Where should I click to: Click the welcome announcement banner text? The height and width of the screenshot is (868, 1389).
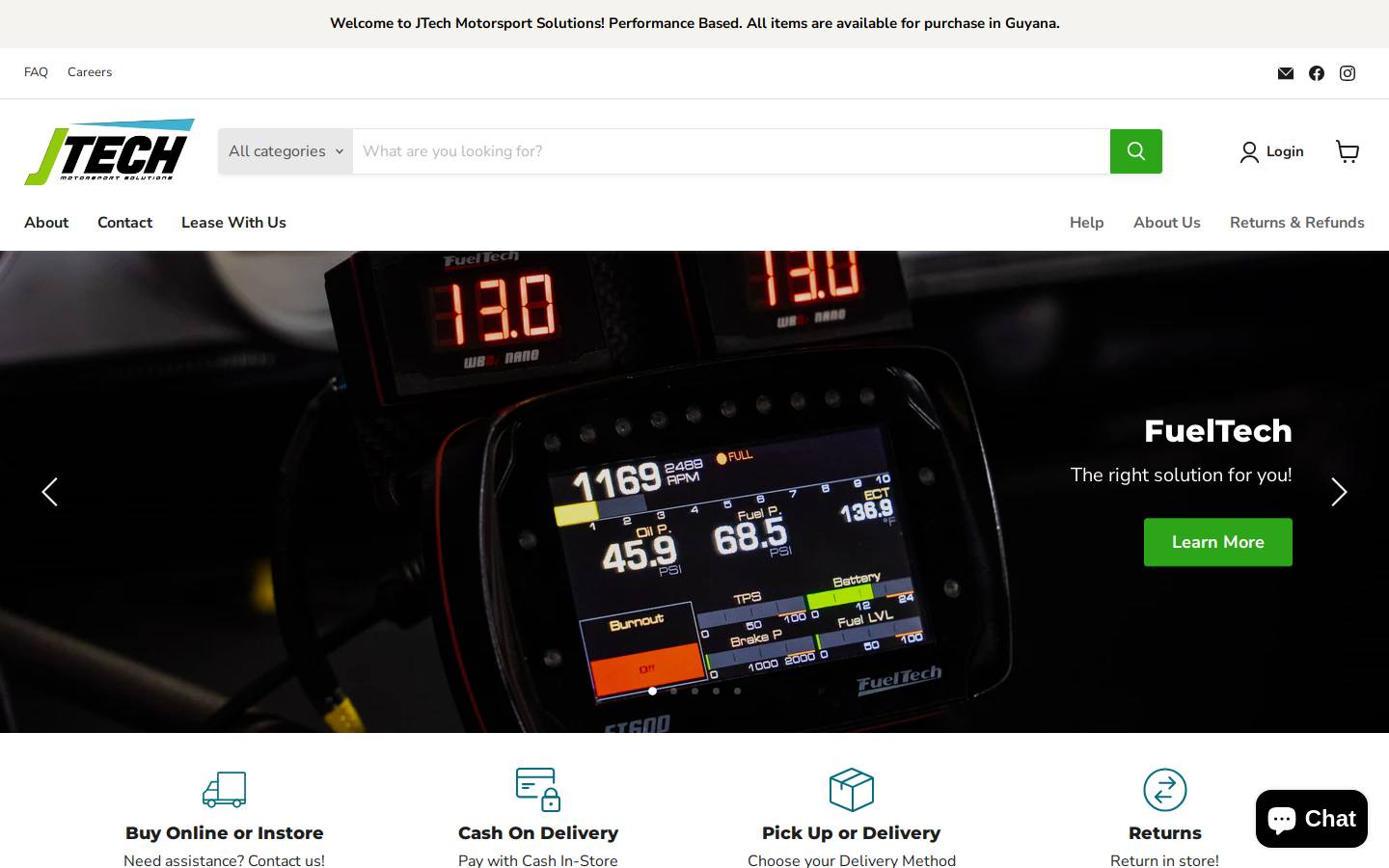point(694,23)
